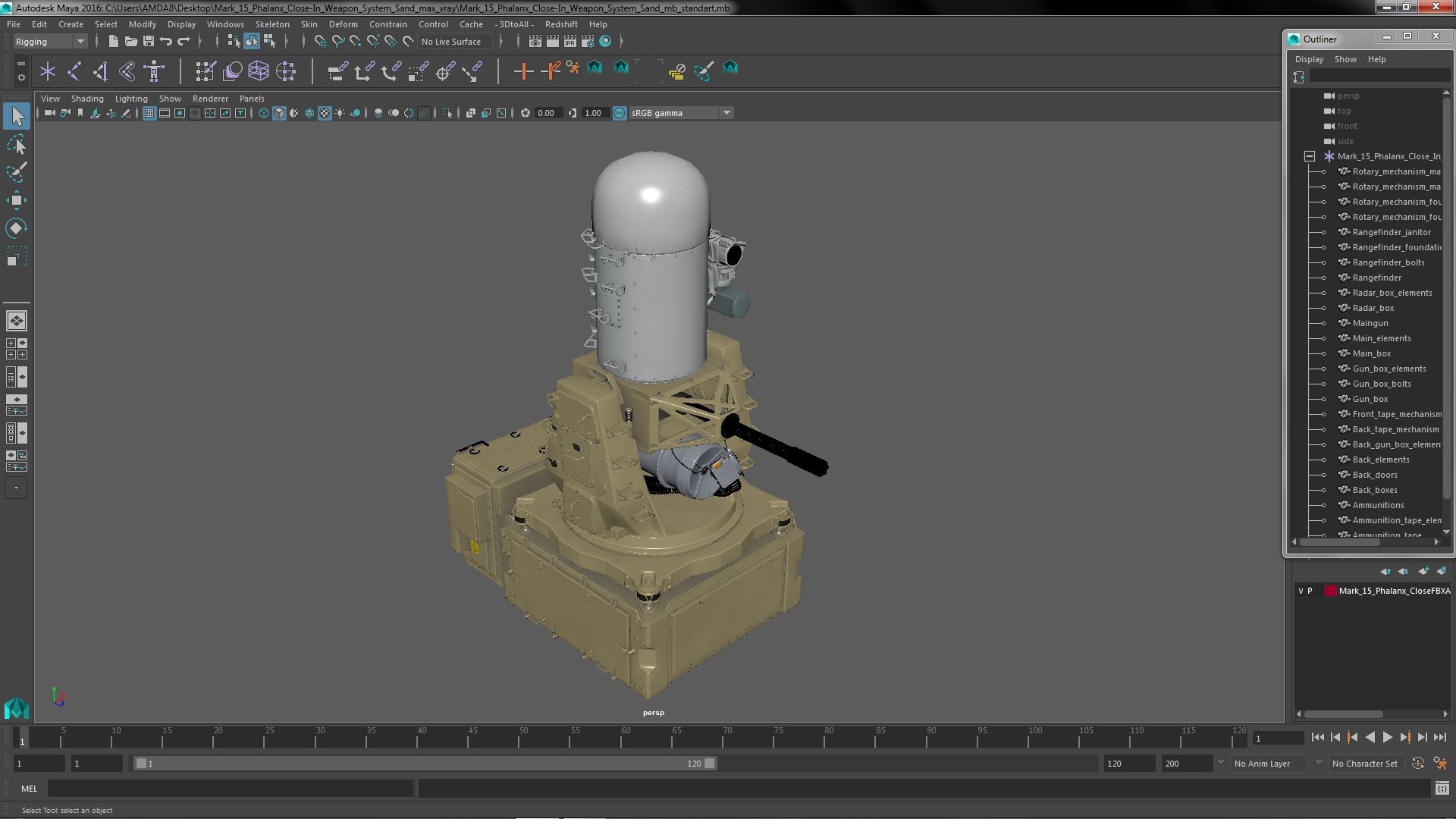Open the sRGB gamma color space dropdown
Image resolution: width=1456 pixels, height=819 pixels.
pyautogui.click(x=681, y=113)
